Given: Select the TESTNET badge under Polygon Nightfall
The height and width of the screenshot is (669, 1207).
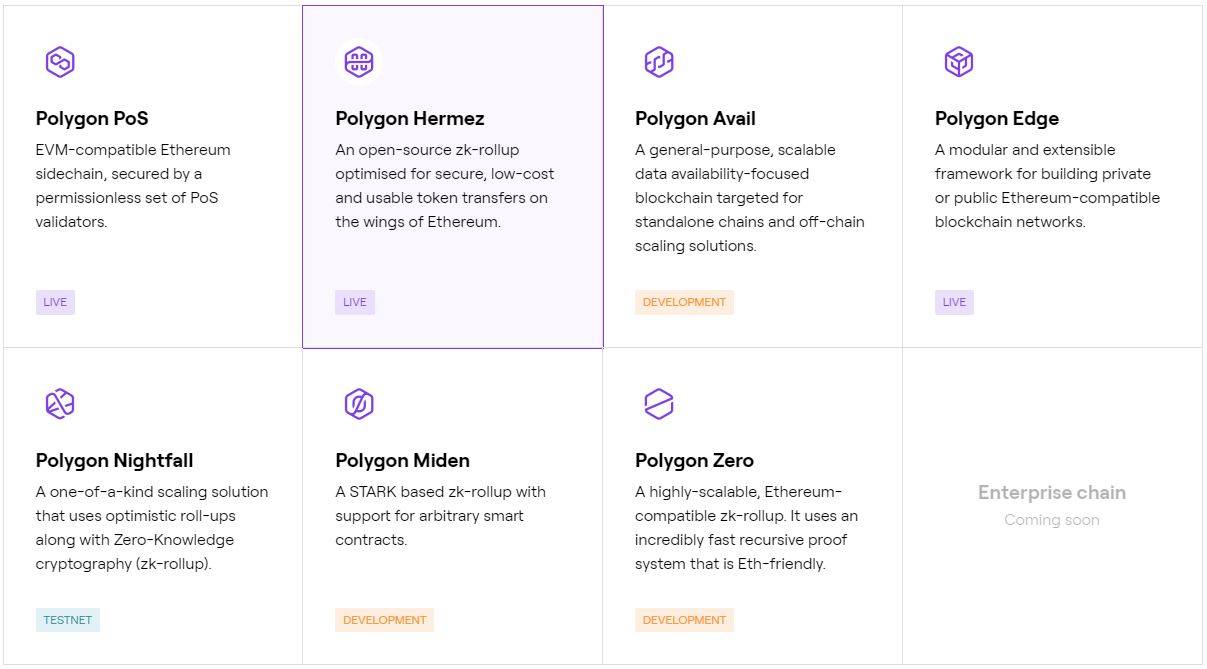Looking at the screenshot, I should [67, 620].
